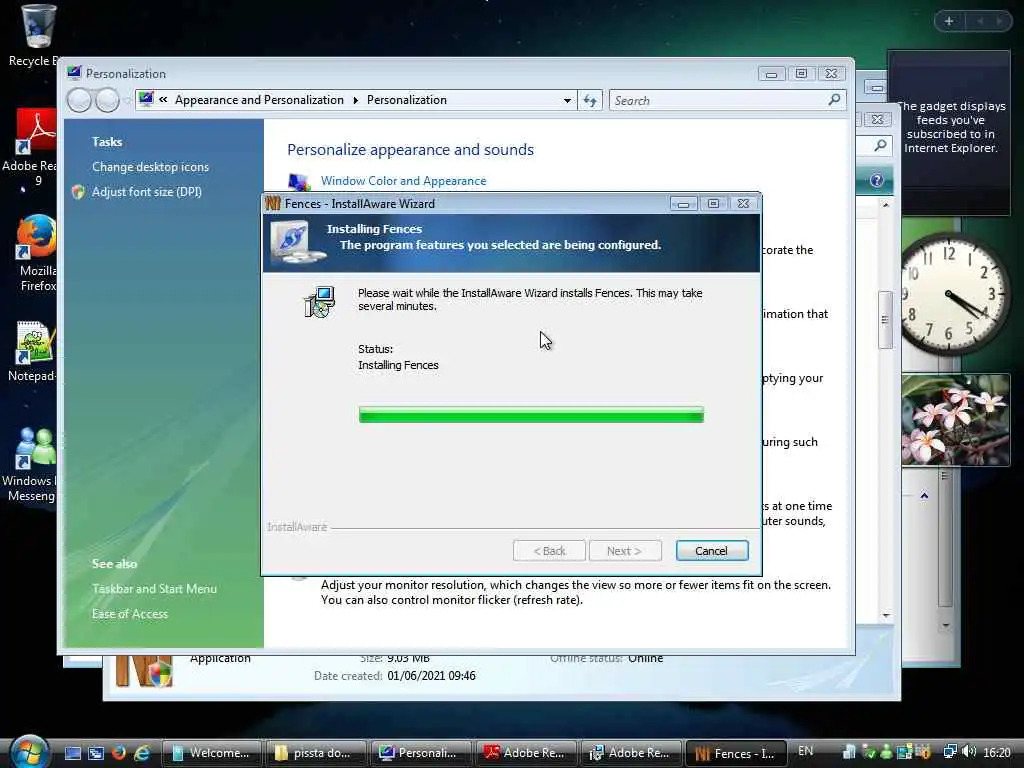Click Appearance and Personalization breadcrumb
Viewport: 1024px width, 768px height.
tap(259, 100)
